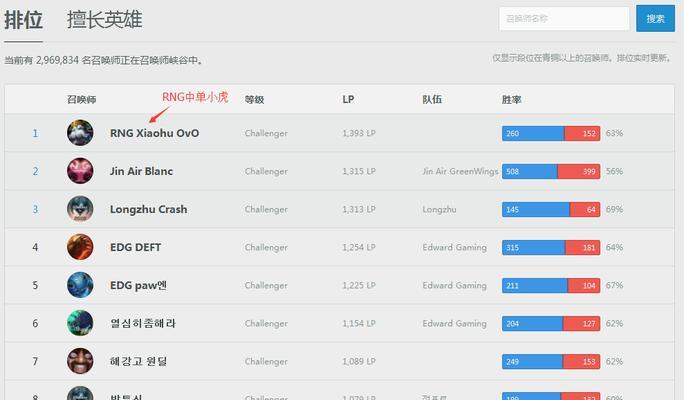Screen dimensions: 684x400
Task: Click the 1,393 LP value
Action: 359,133
